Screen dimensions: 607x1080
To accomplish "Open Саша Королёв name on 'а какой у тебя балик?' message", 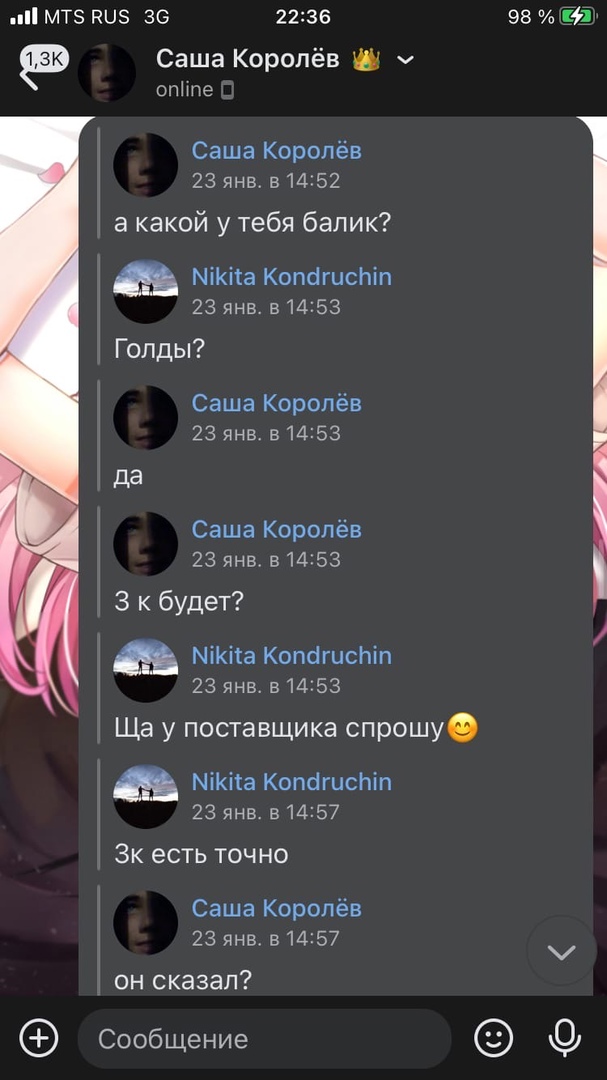I will pos(276,150).
